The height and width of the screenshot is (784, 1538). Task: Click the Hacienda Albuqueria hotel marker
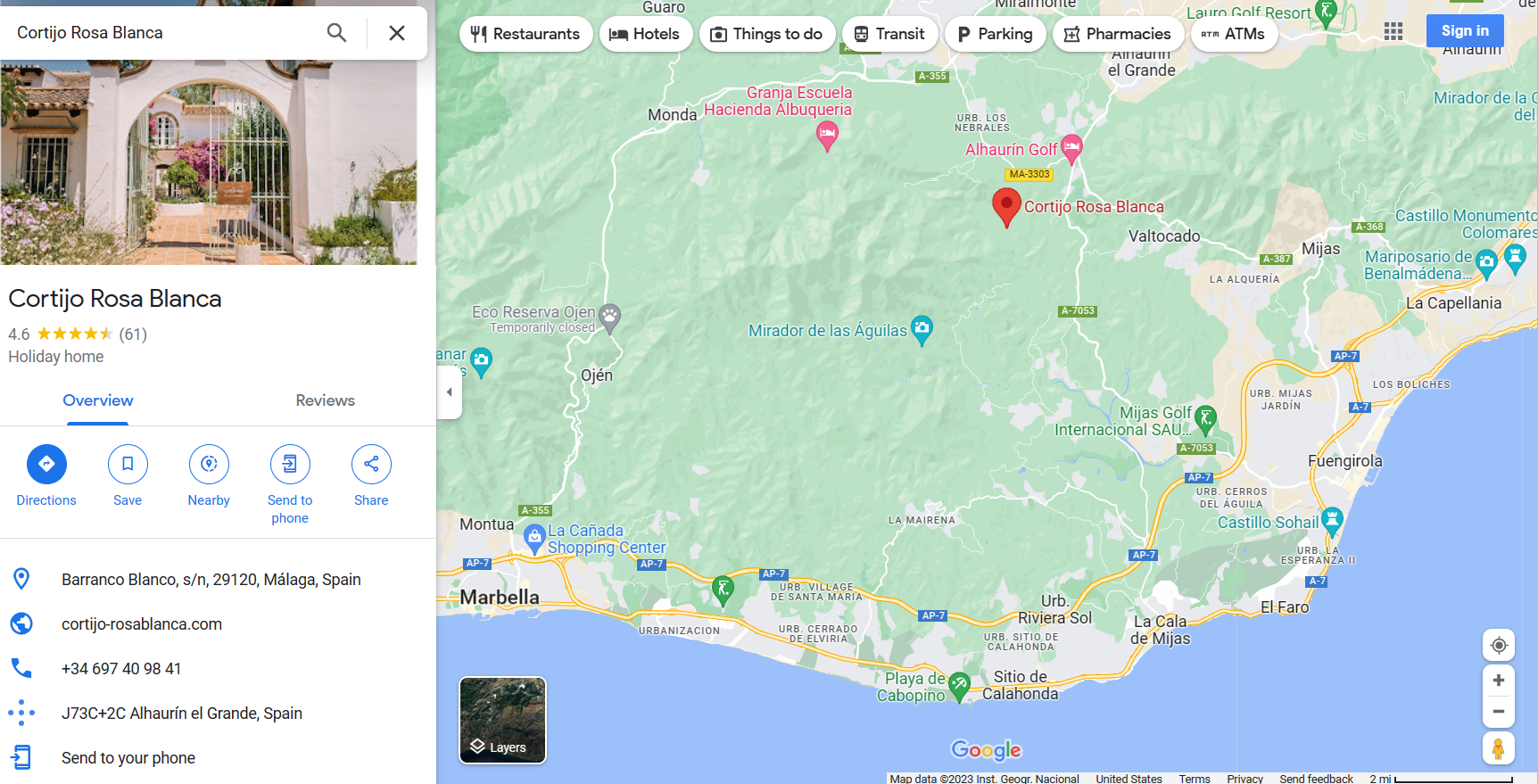point(827,136)
